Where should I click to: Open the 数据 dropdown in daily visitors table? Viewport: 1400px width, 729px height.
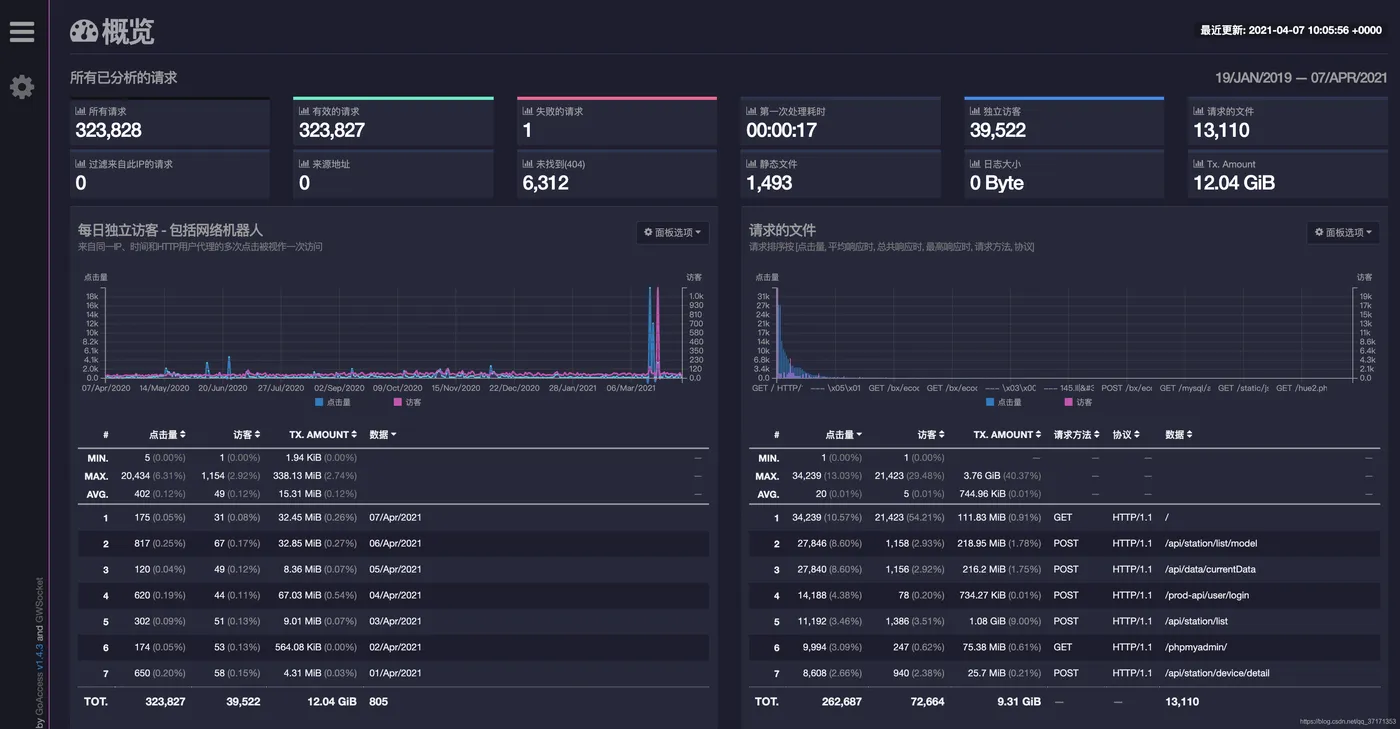pyautogui.click(x=383, y=435)
